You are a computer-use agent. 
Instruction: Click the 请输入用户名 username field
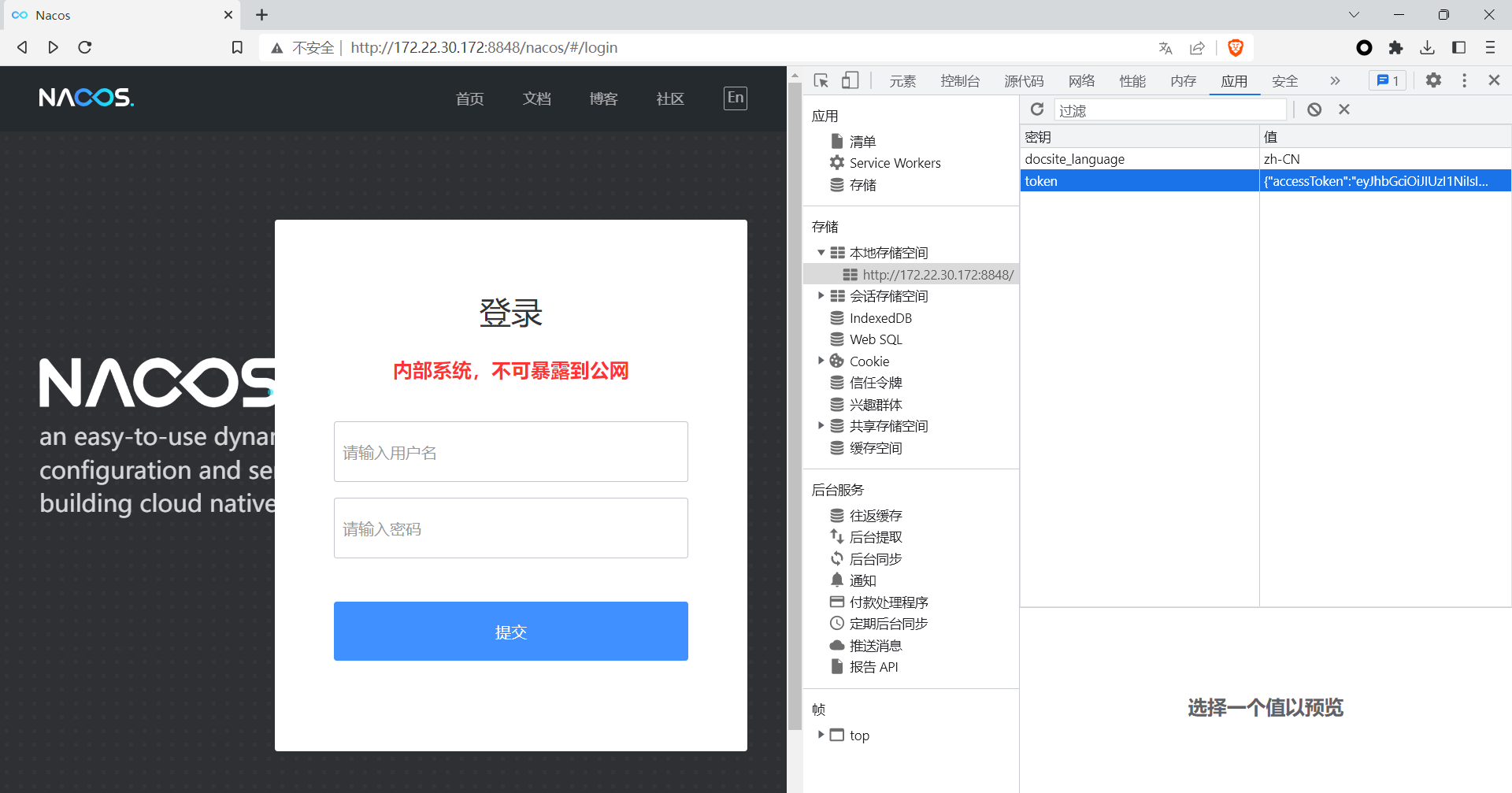511,452
